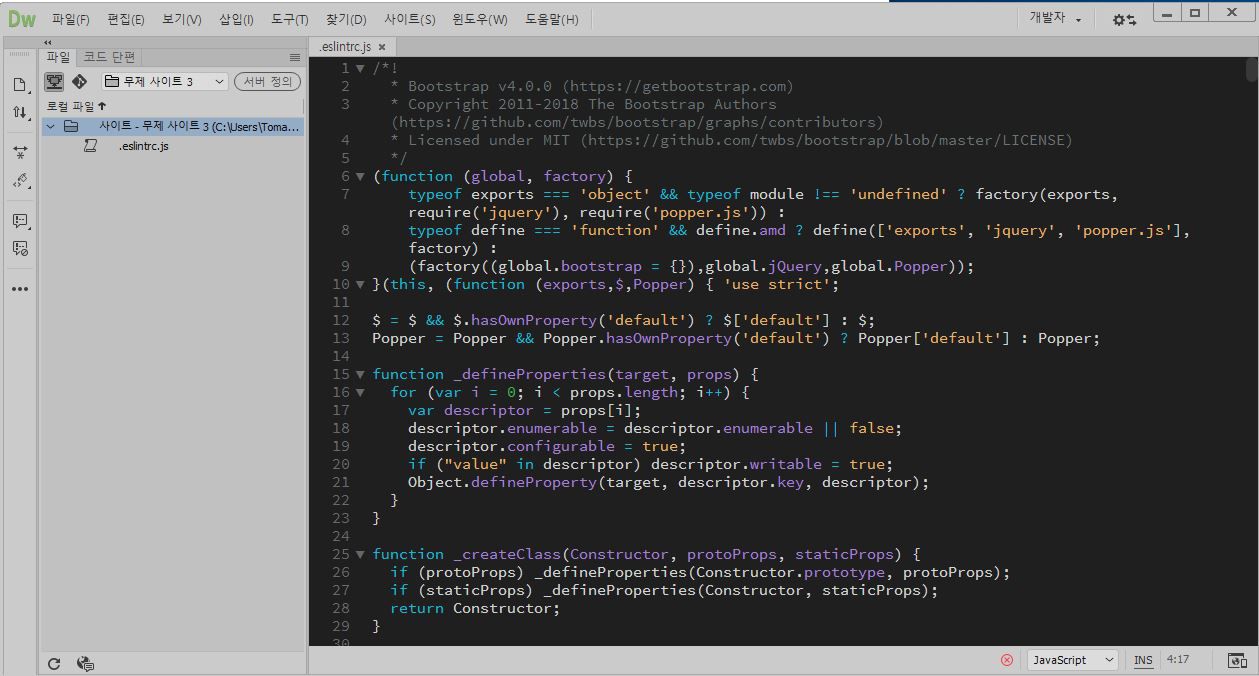Create a new file using the document icon

click(x=19, y=85)
